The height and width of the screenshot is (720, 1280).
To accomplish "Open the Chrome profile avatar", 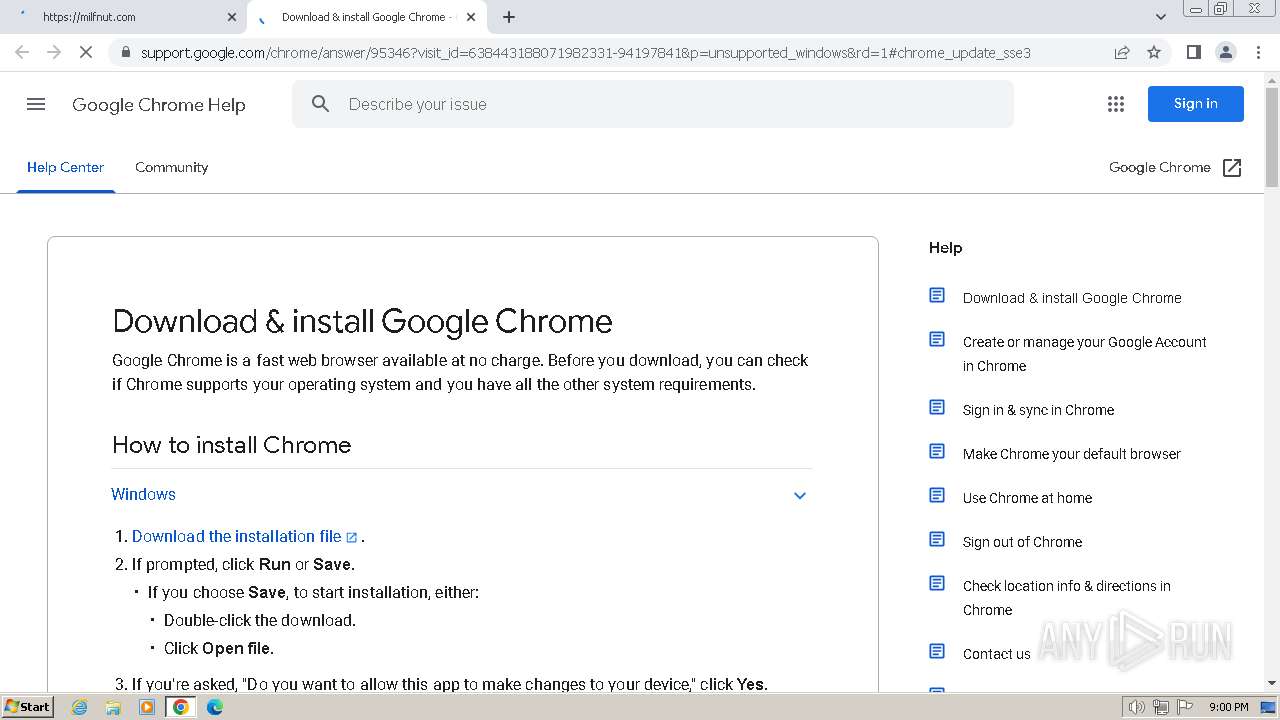I will [1225, 52].
